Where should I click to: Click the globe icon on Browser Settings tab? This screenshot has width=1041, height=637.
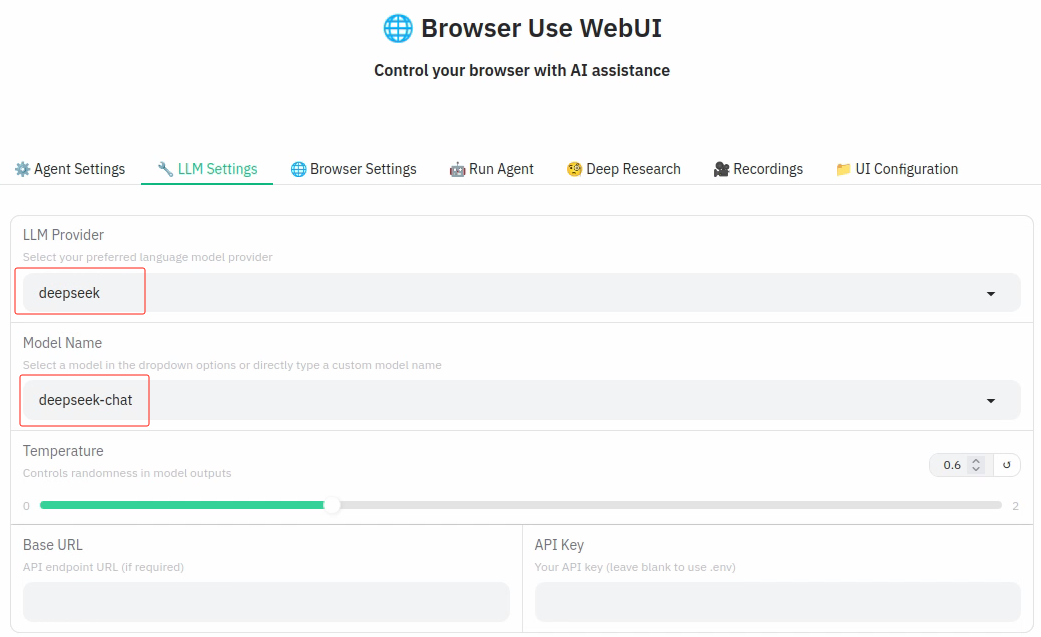click(x=298, y=169)
